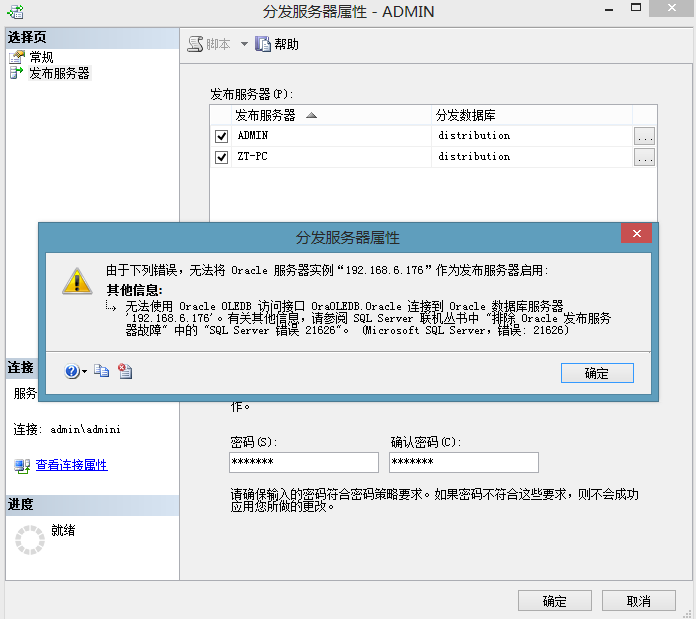Open ellipsis button for ADMIN row

click(644, 136)
